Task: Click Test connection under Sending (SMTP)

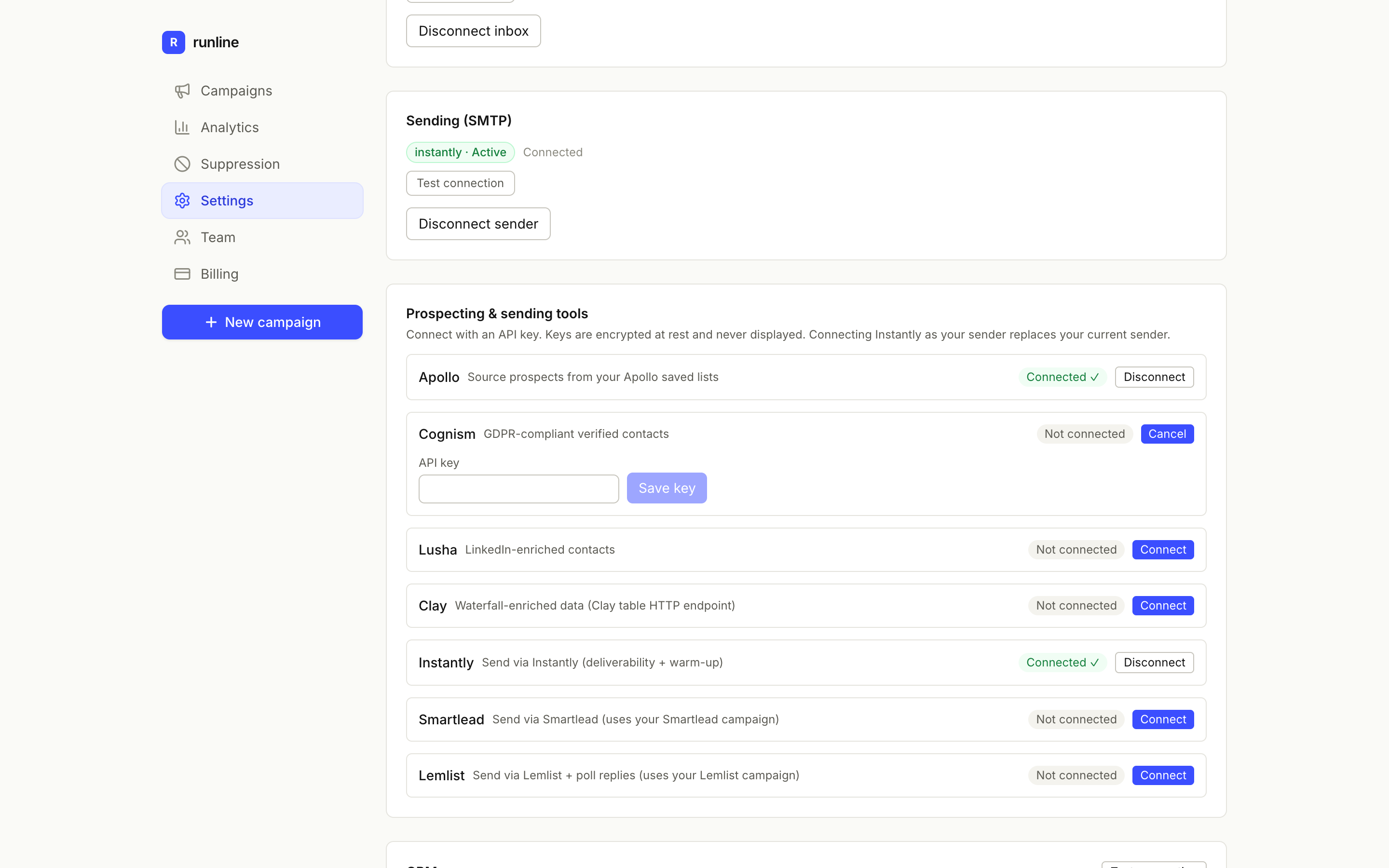Action: 460,183
